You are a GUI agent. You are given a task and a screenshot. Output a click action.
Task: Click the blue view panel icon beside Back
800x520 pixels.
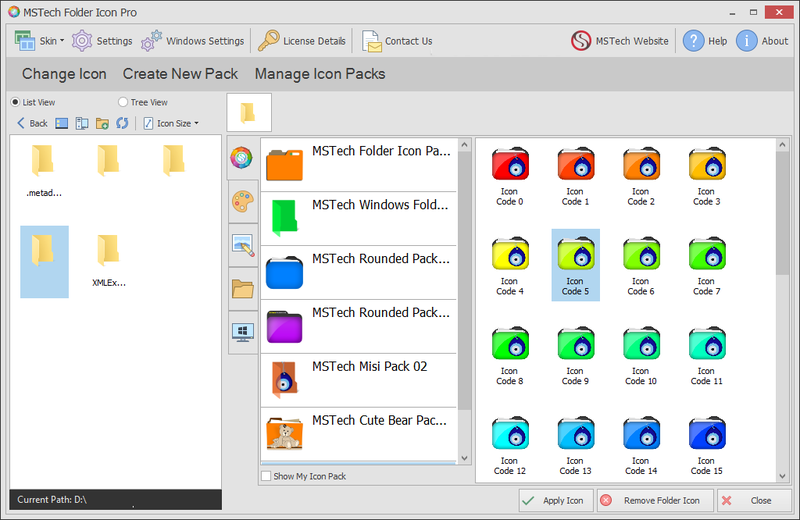62,123
